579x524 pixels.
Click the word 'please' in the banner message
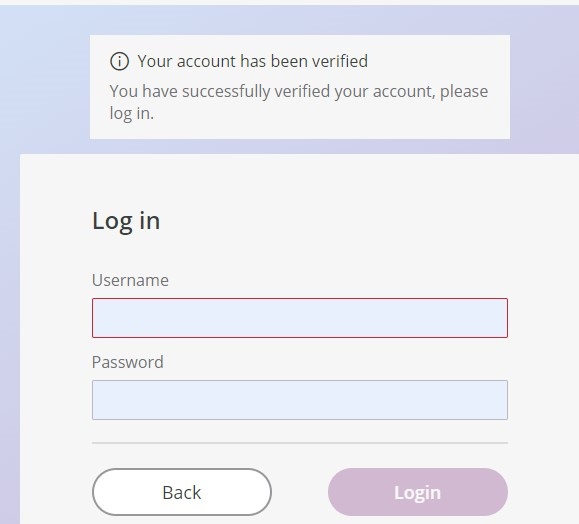point(464,92)
